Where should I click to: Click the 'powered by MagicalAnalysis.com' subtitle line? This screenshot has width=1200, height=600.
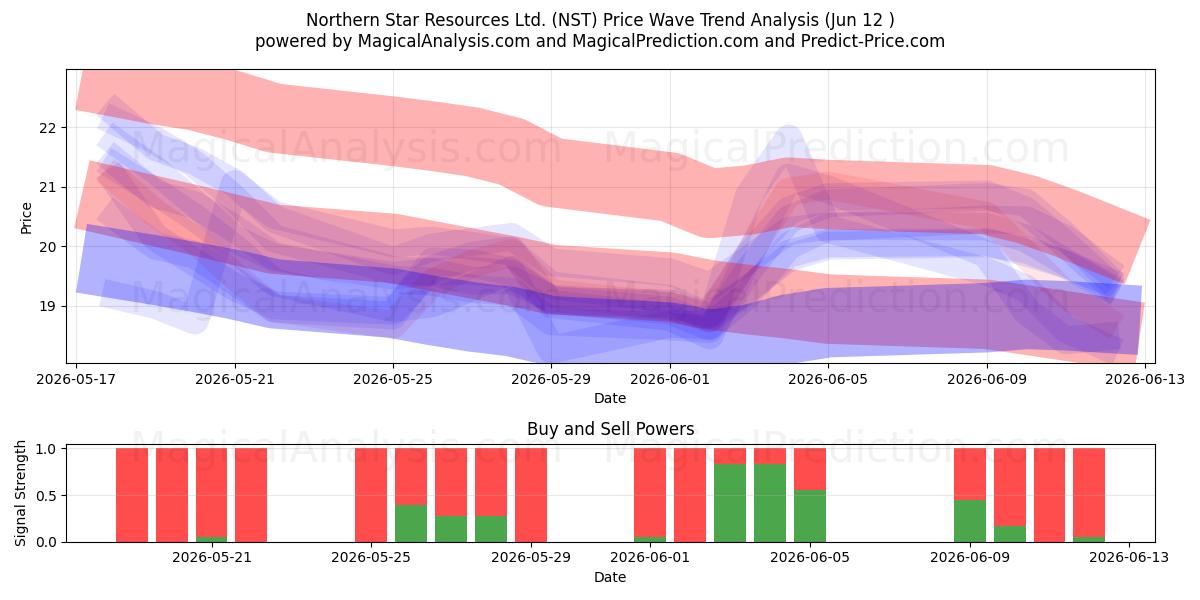click(600, 41)
